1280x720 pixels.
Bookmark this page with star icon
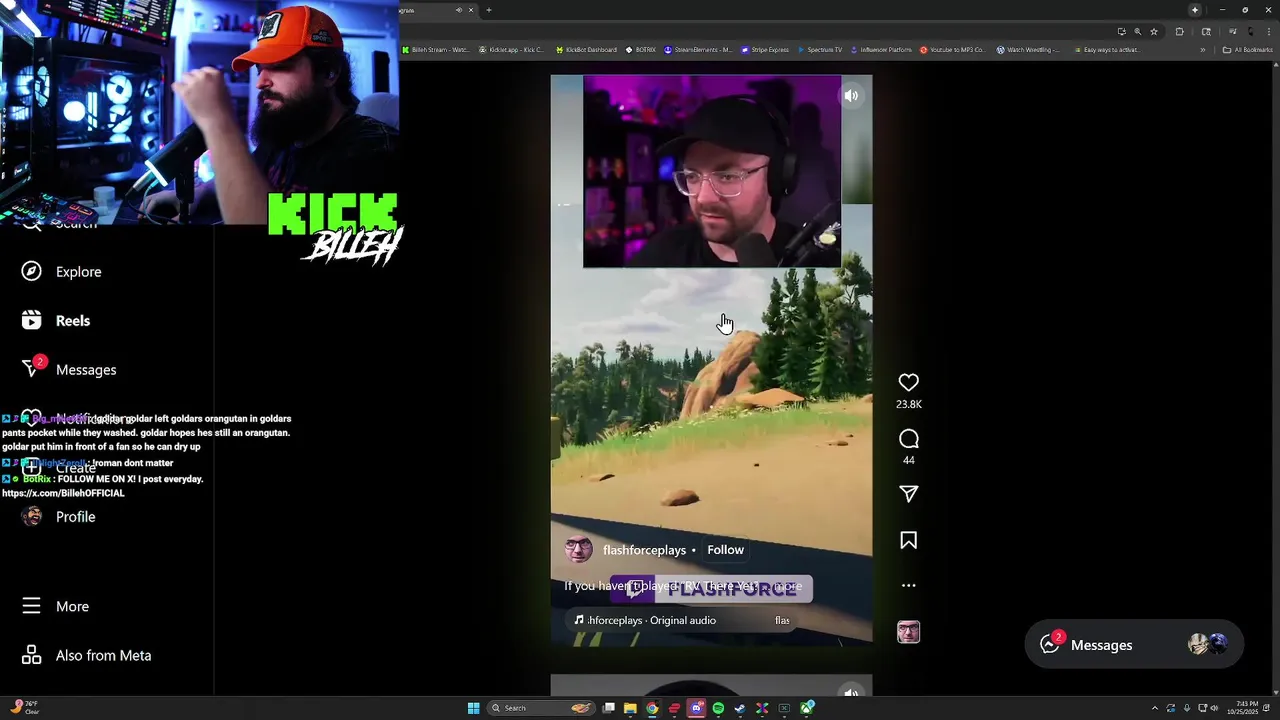click(1154, 32)
